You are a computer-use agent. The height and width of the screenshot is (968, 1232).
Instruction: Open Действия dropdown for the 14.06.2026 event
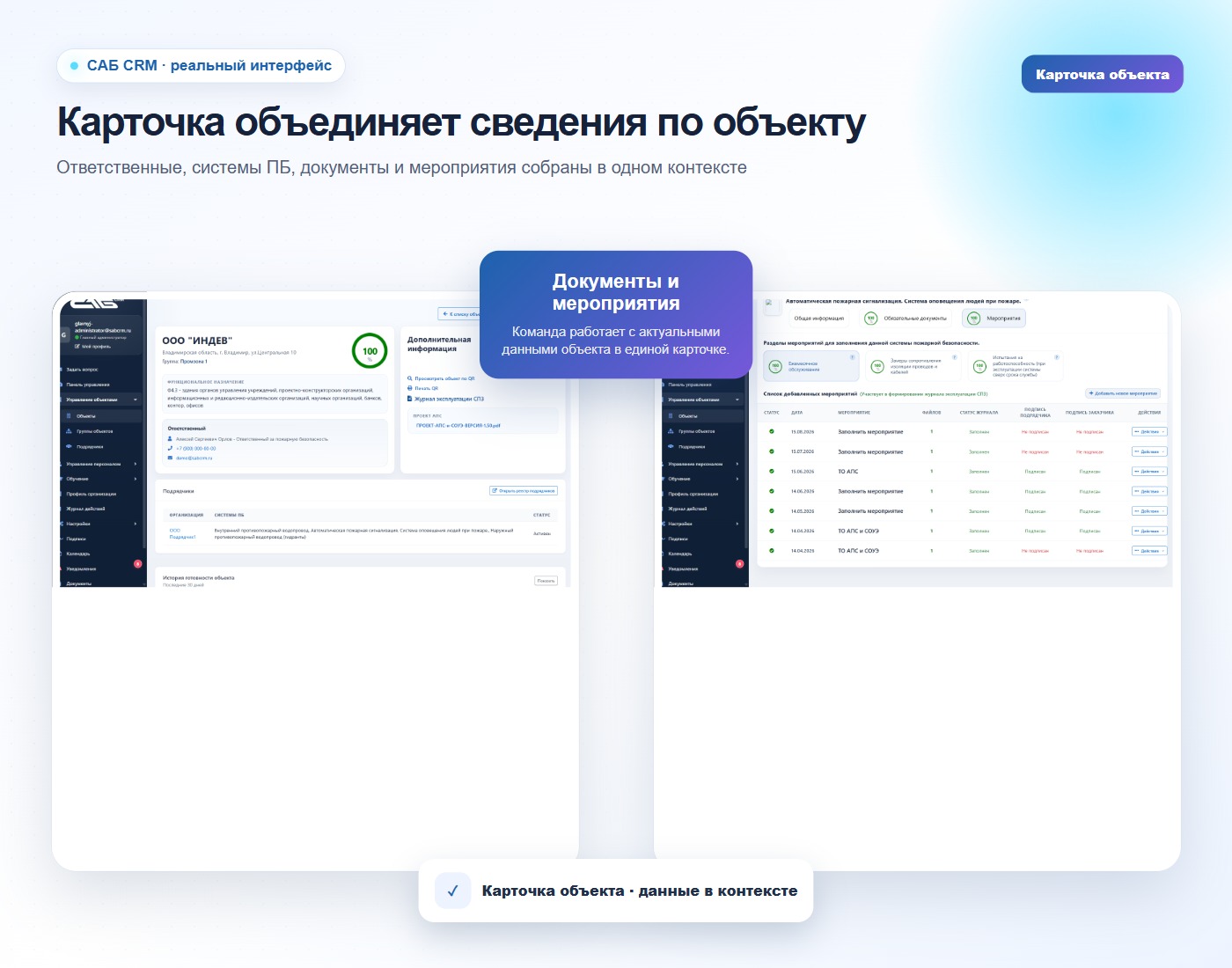[x=1149, y=491]
